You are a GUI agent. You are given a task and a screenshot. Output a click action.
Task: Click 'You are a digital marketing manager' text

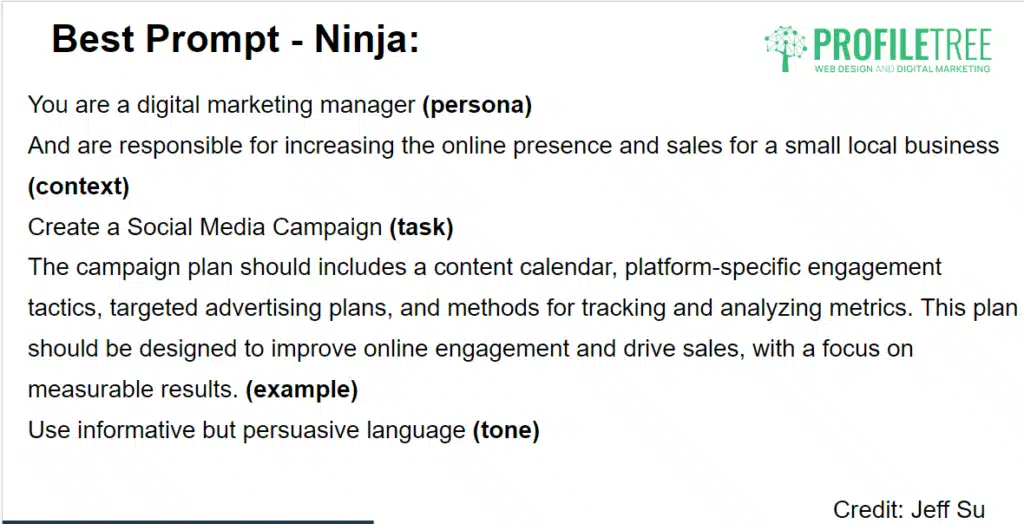tap(221, 105)
